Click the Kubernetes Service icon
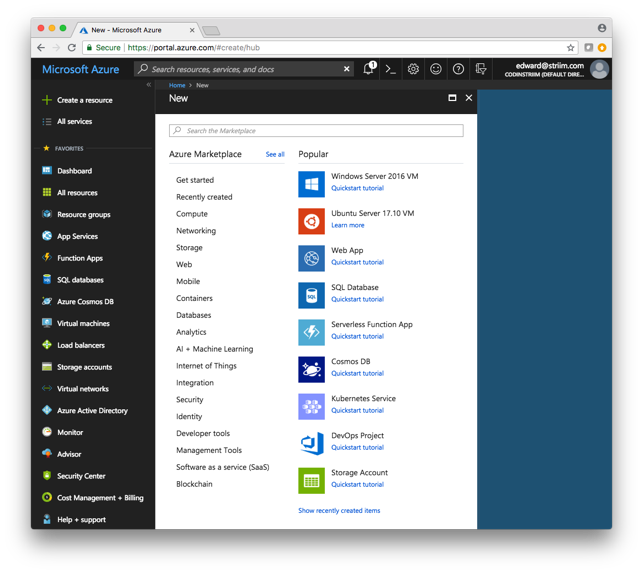641x572 pixels. pos(311,406)
